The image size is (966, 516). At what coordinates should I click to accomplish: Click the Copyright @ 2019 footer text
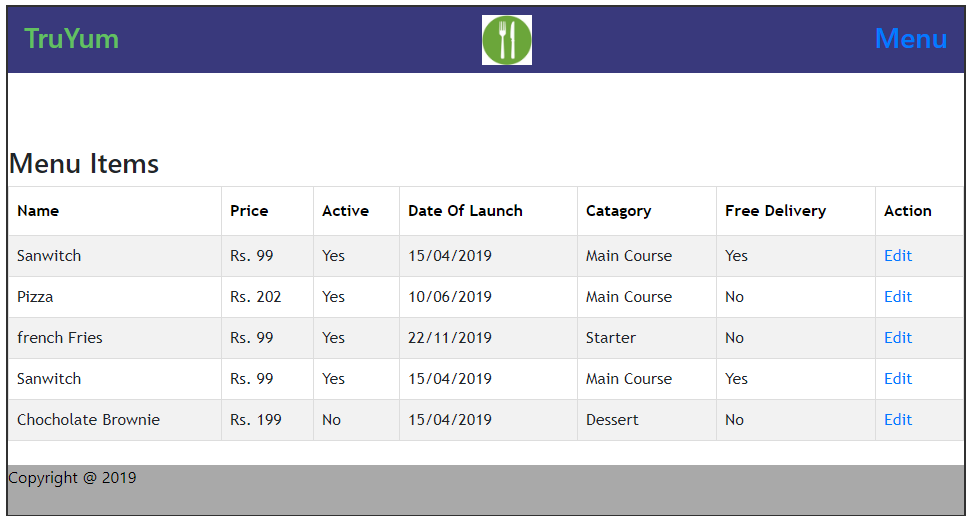pos(72,478)
